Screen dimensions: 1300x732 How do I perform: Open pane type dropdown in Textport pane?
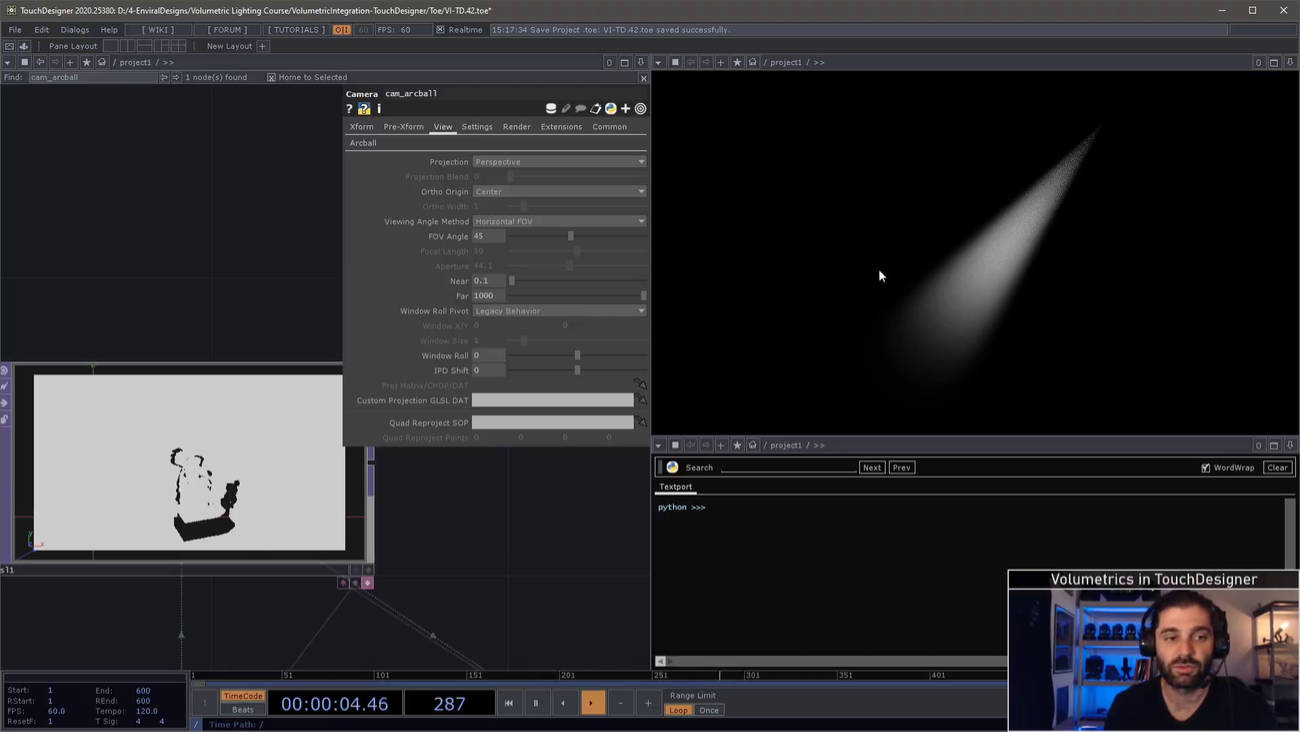[x=659, y=445]
